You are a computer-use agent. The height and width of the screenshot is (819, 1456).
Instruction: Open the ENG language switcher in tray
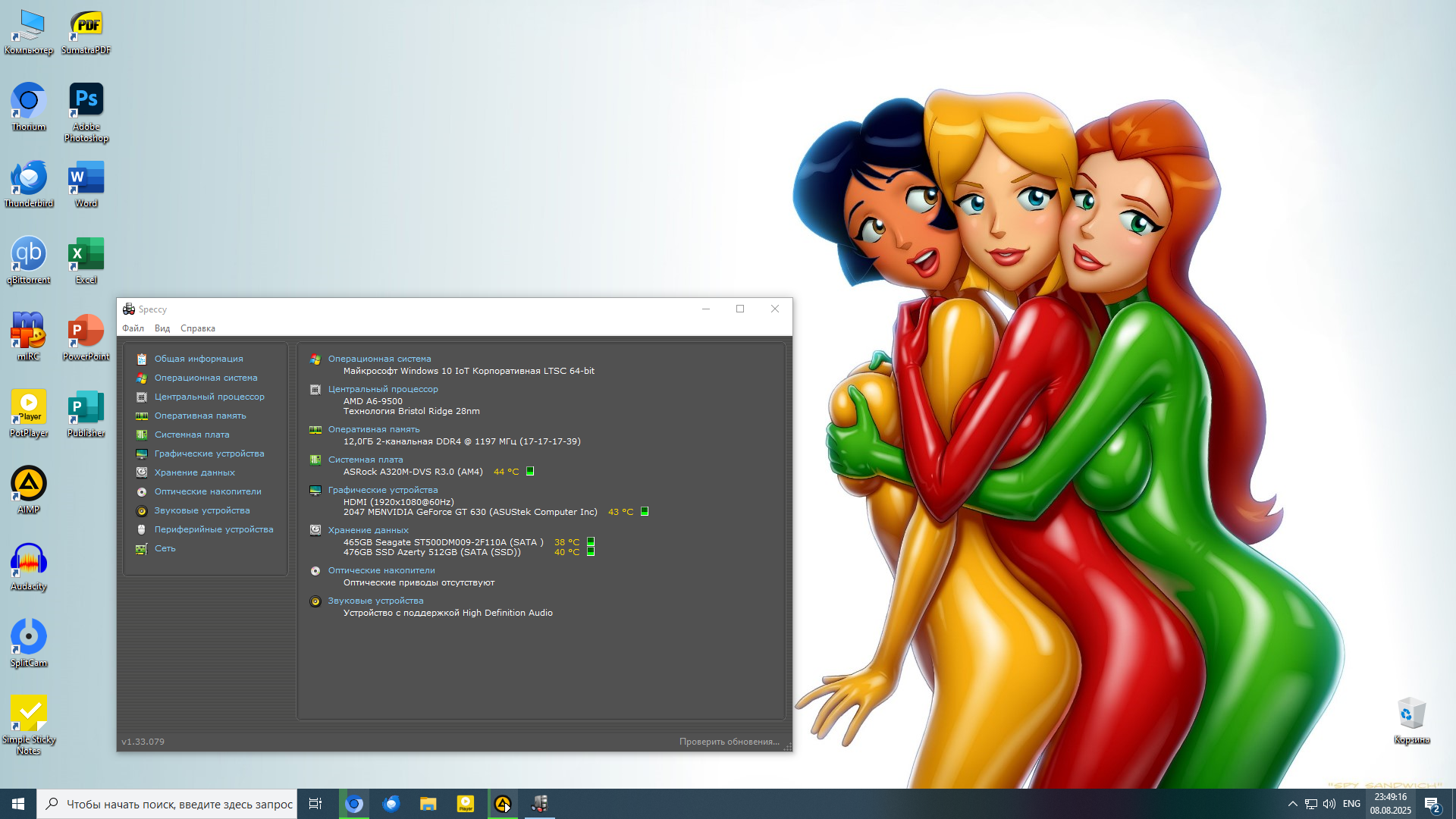[x=1351, y=804]
